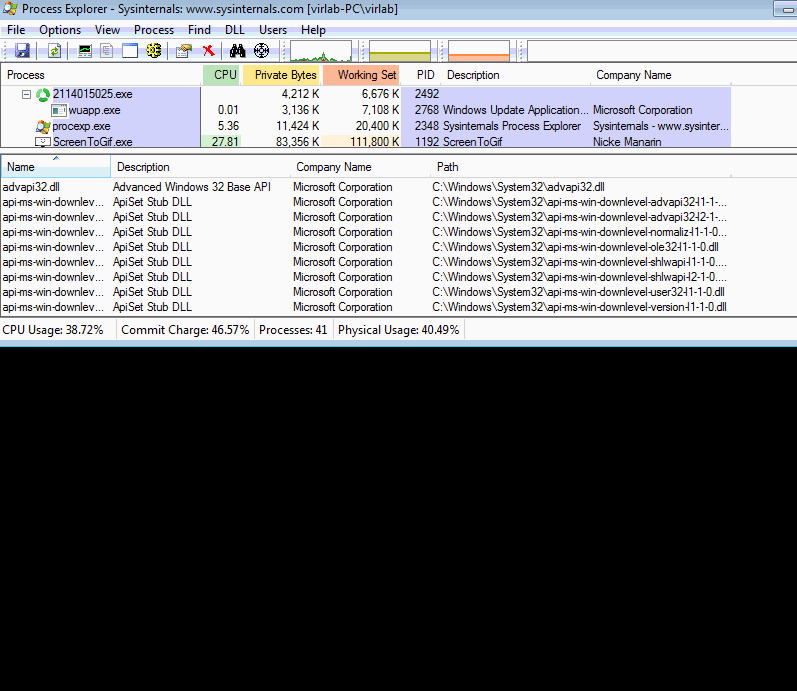Screen dimensions: 797x691
Task: Select the procexp.exe process row
Action: (365, 126)
